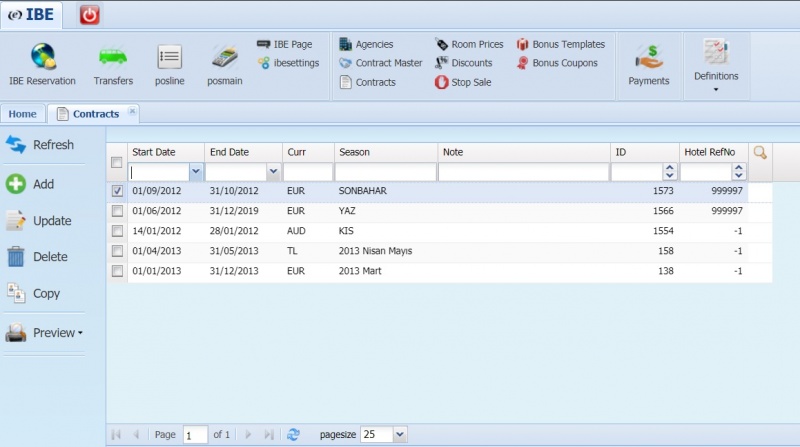Open the Contract Master item
The width and height of the screenshot is (800, 447).
pos(381,63)
